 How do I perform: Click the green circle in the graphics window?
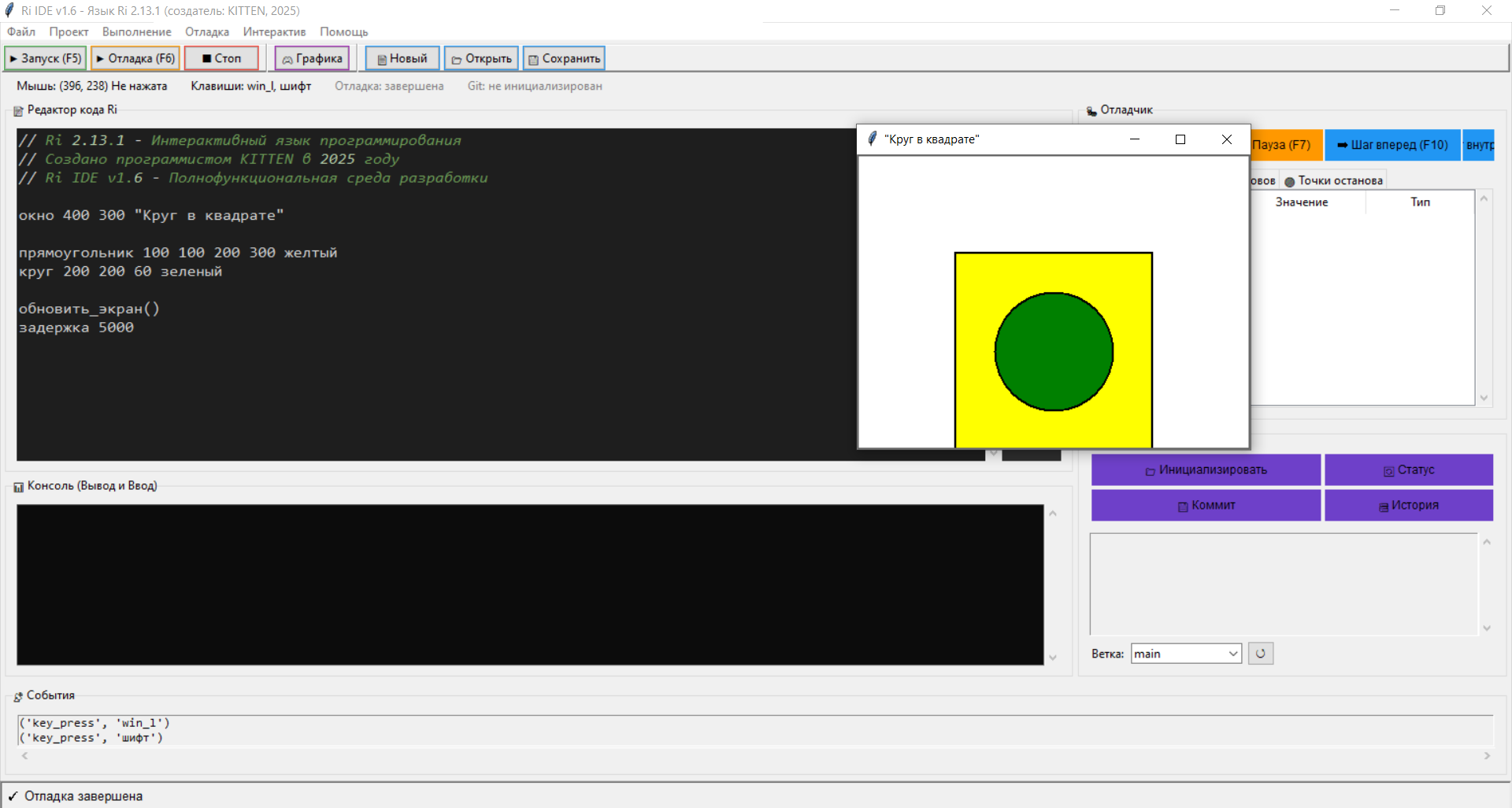1054,352
